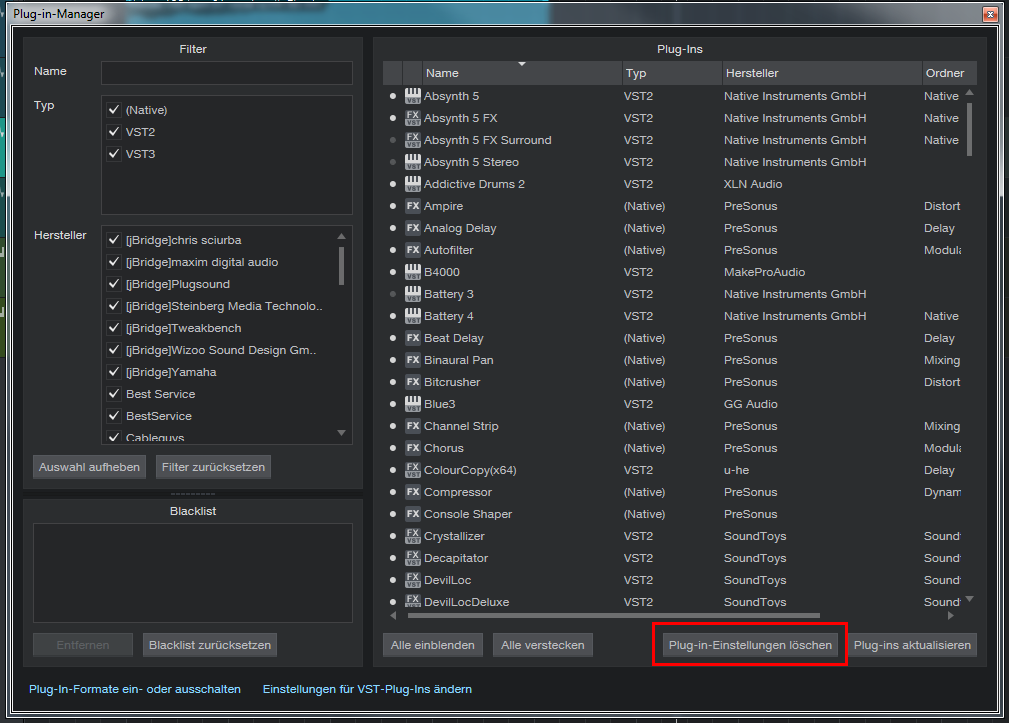Uncheck the VST2 type filter
1009x723 pixels.
coord(114,132)
